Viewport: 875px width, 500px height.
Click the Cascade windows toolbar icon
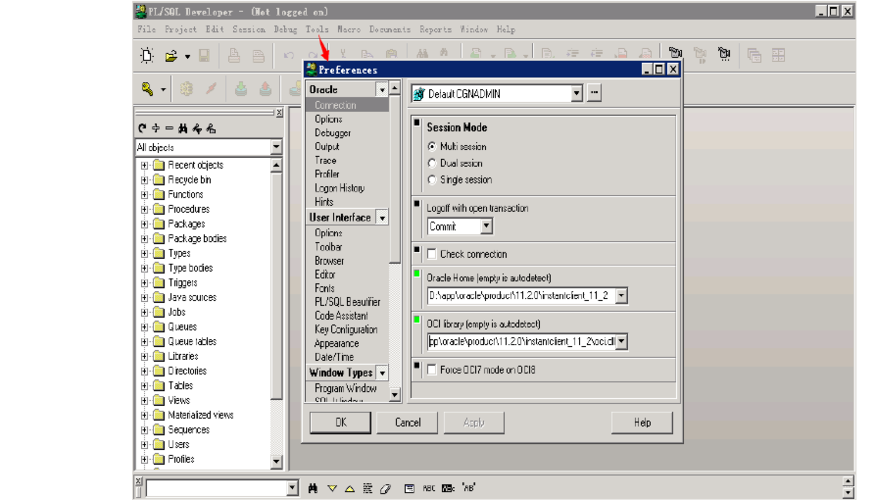(x=754, y=55)
